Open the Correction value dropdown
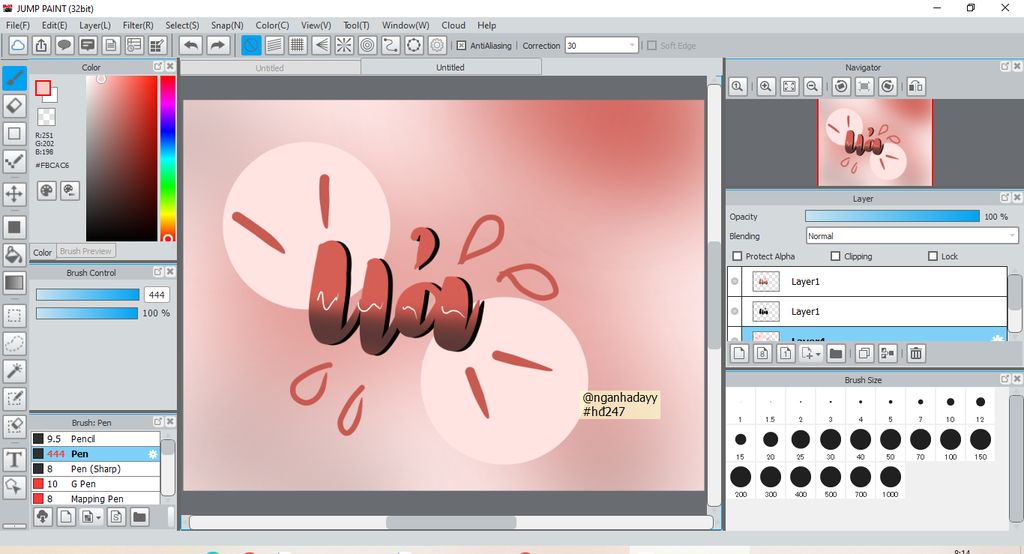 click(x=632, y=46)
